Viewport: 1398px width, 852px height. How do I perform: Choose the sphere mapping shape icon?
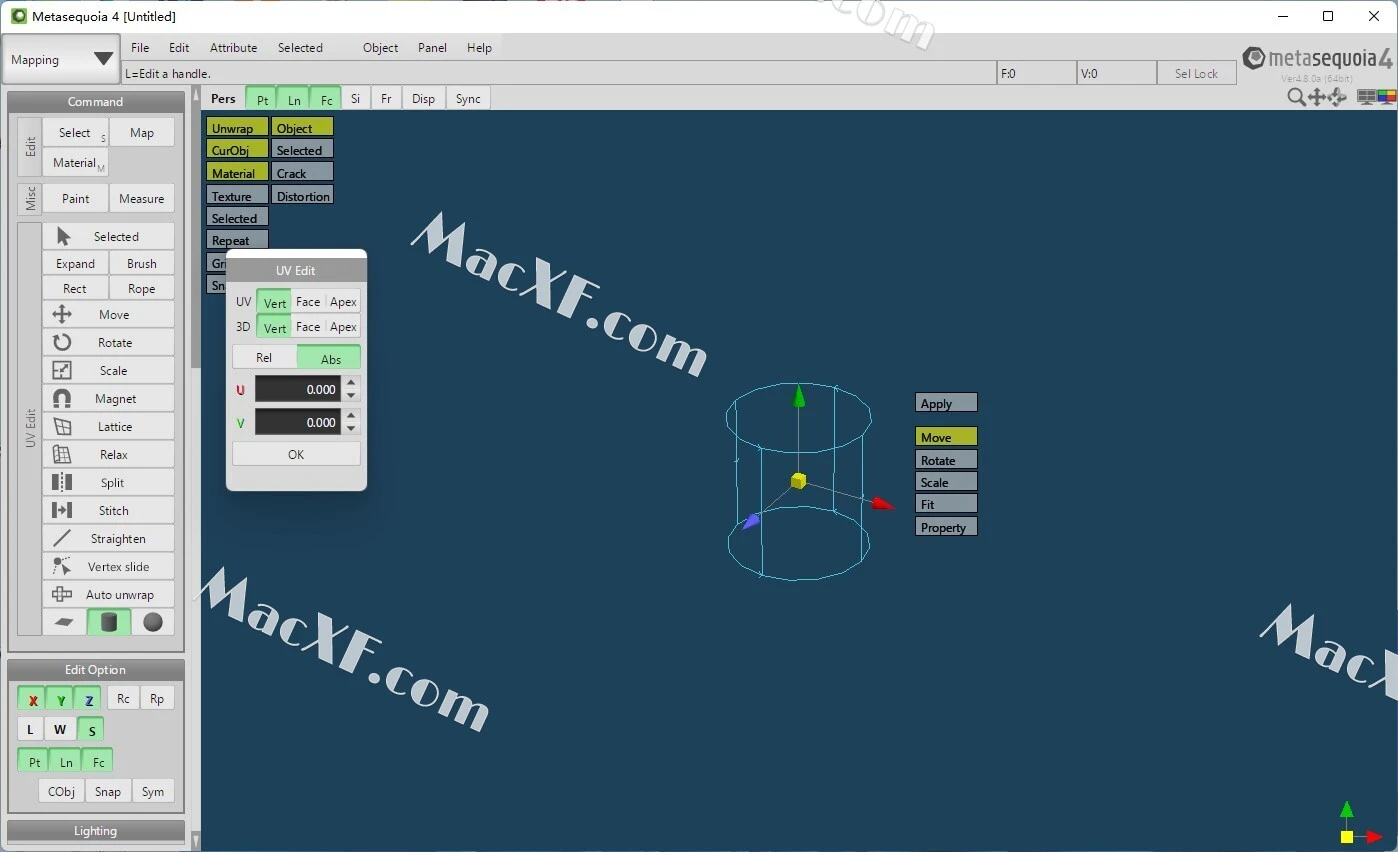[153, 622]
